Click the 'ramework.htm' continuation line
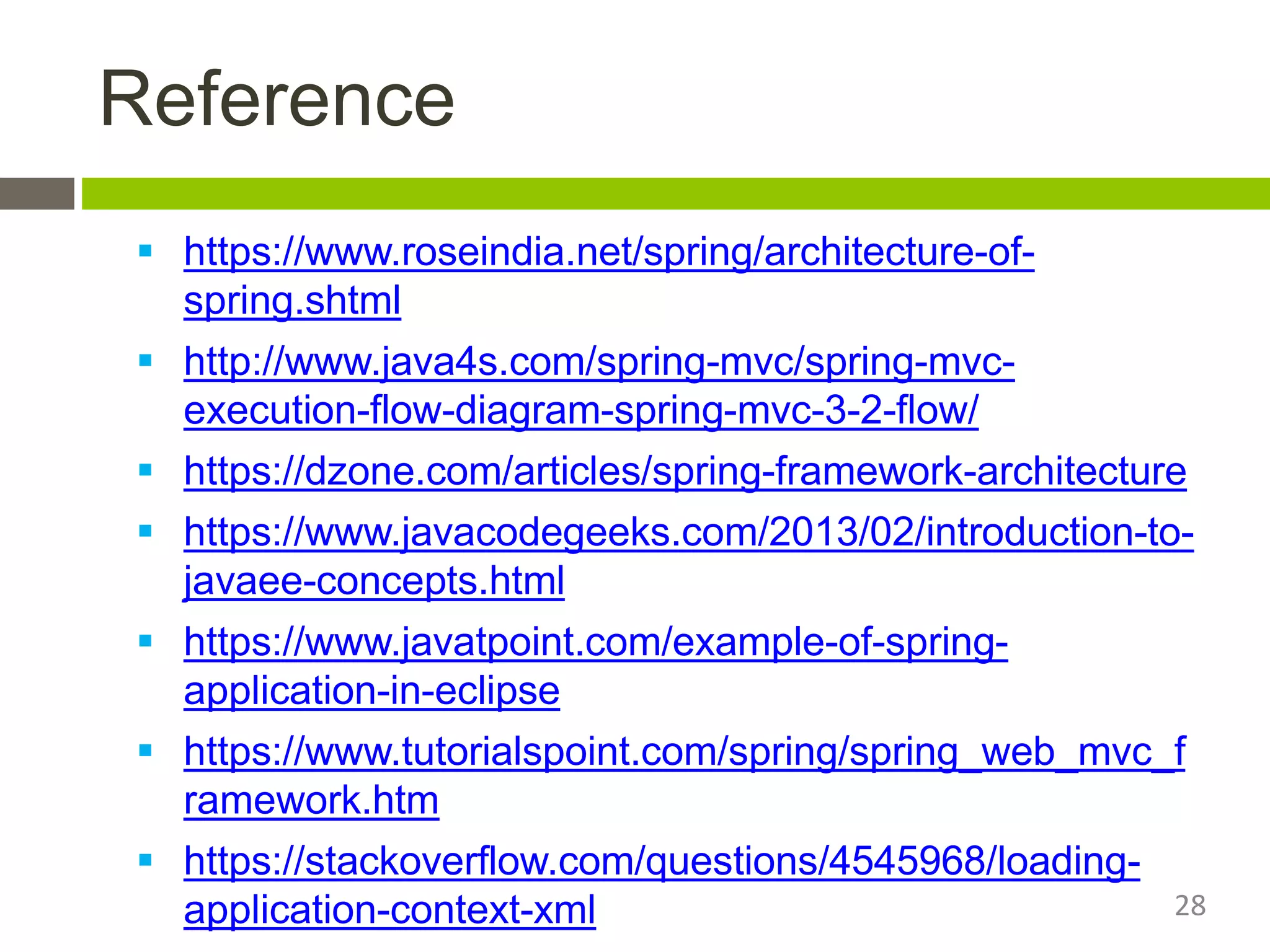Image resolution: width=1270 pixels, height=952 pixels. [311, 801]
